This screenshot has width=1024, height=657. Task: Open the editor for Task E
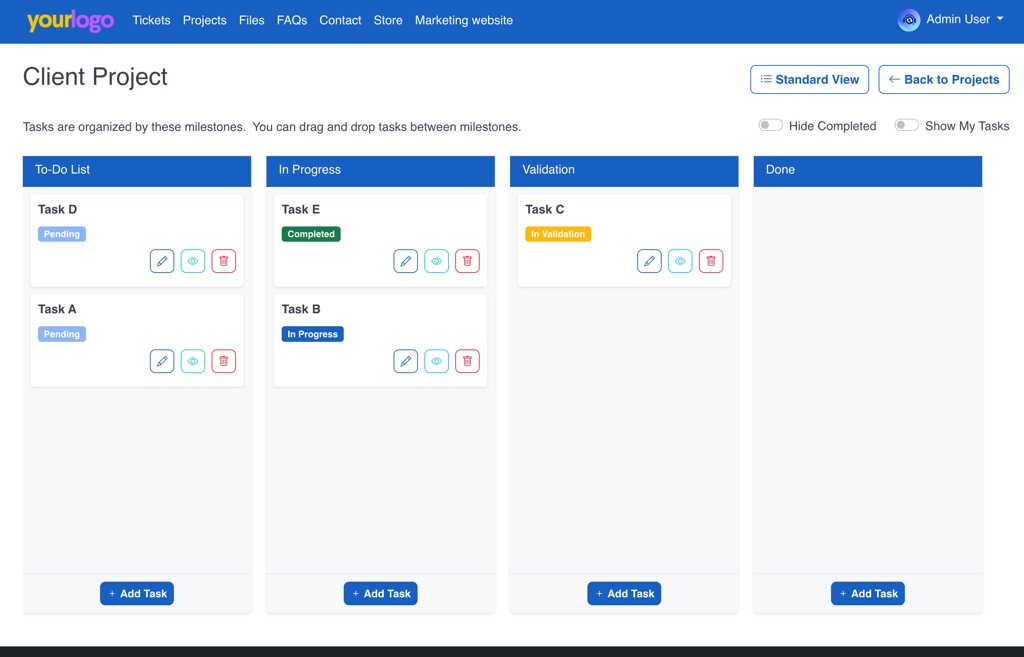tap(405, 261)
